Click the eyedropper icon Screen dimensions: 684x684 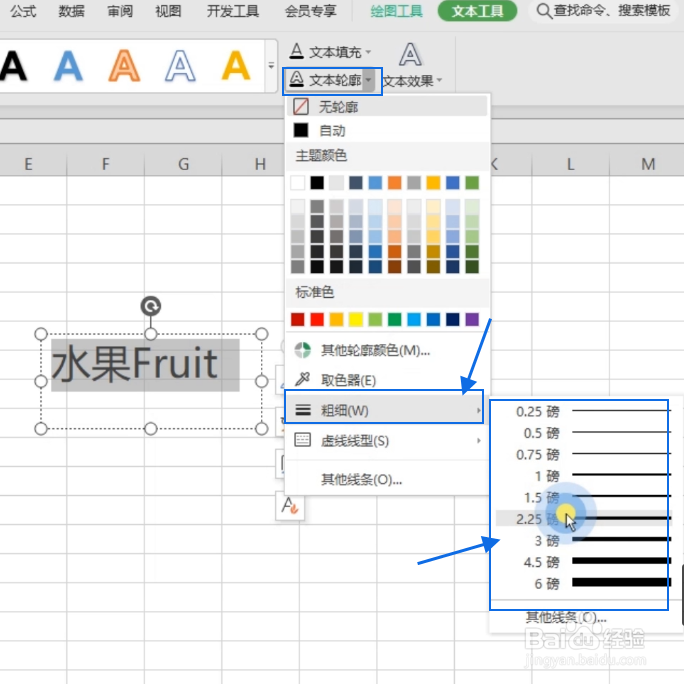click(x=302, y=380)
